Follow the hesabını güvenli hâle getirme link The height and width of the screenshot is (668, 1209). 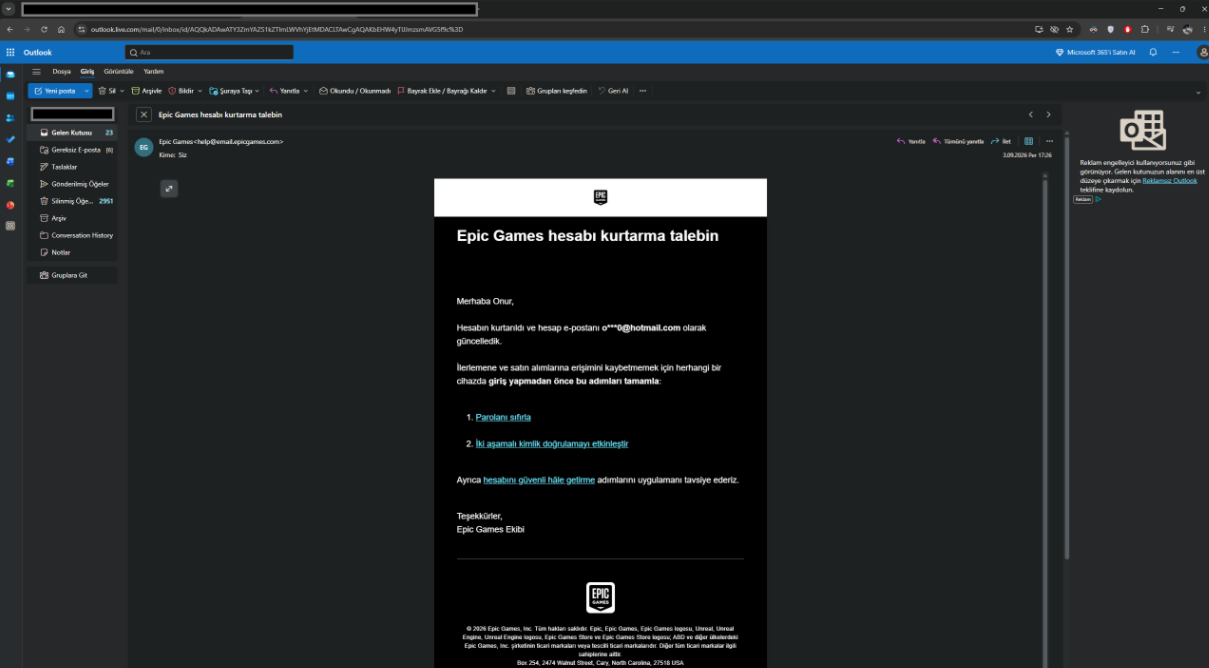point(539,480)
